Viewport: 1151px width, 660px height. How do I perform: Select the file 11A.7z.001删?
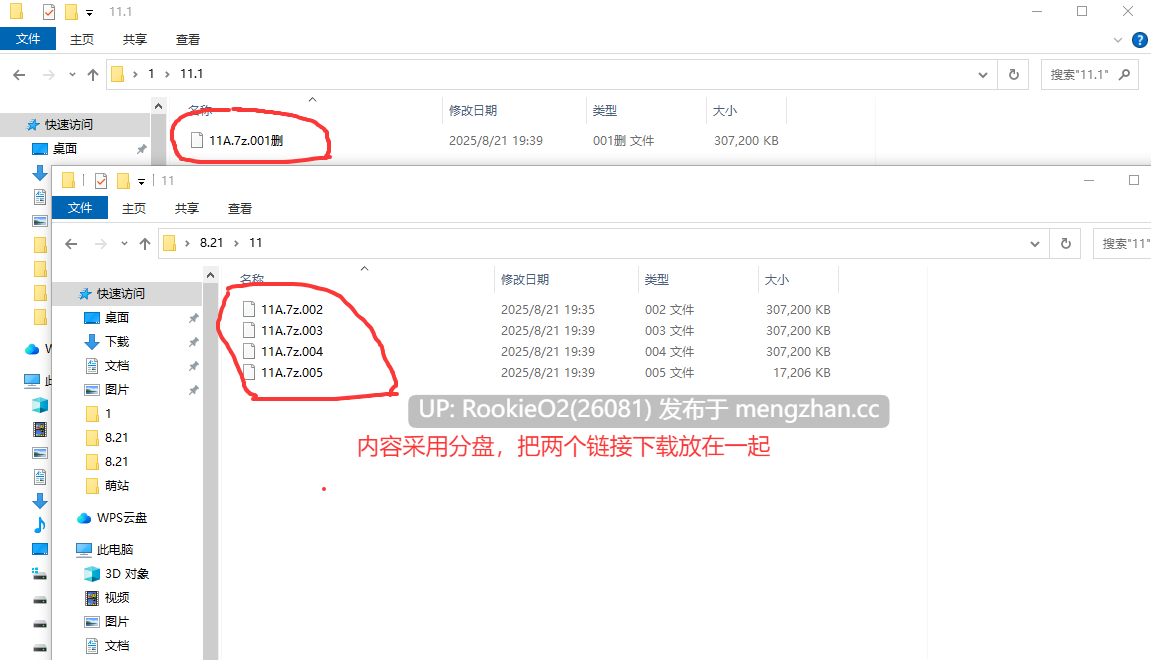tap(246, 140)
